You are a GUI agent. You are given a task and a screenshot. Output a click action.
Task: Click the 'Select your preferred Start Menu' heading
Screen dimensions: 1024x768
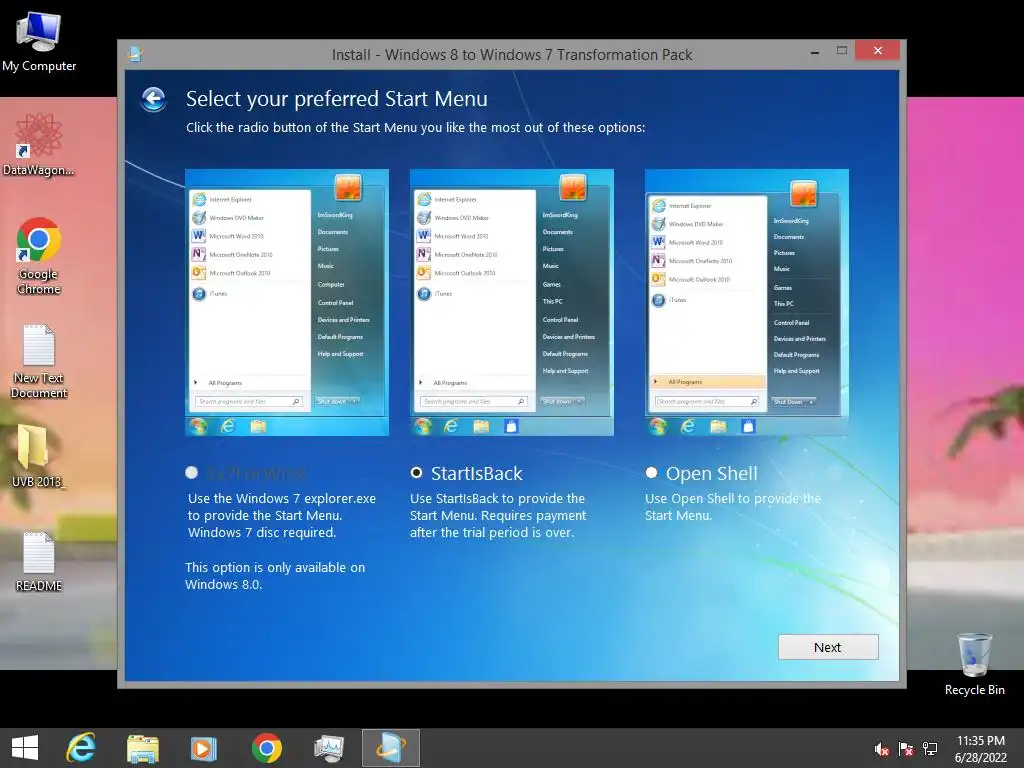[x=336, y=99]
